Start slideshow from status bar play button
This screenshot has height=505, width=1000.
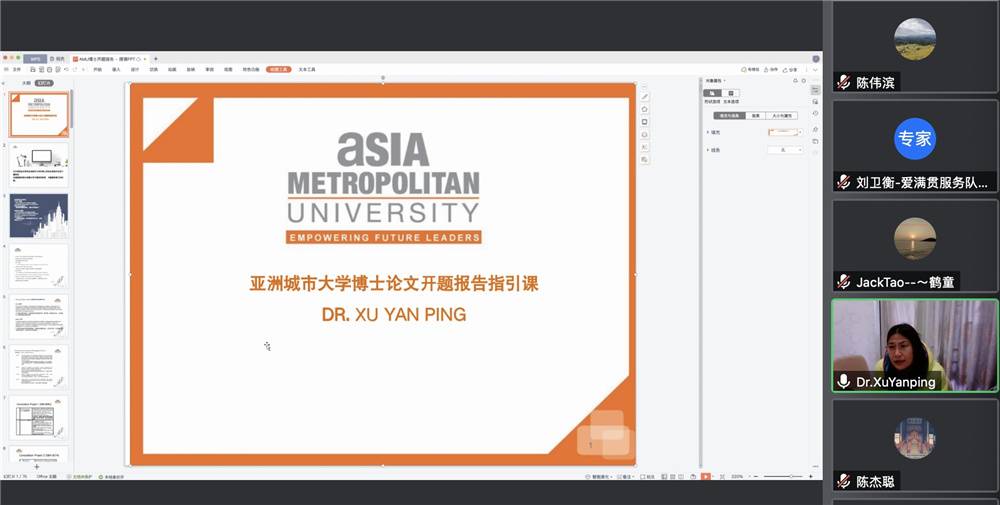[x=705, y=477]
